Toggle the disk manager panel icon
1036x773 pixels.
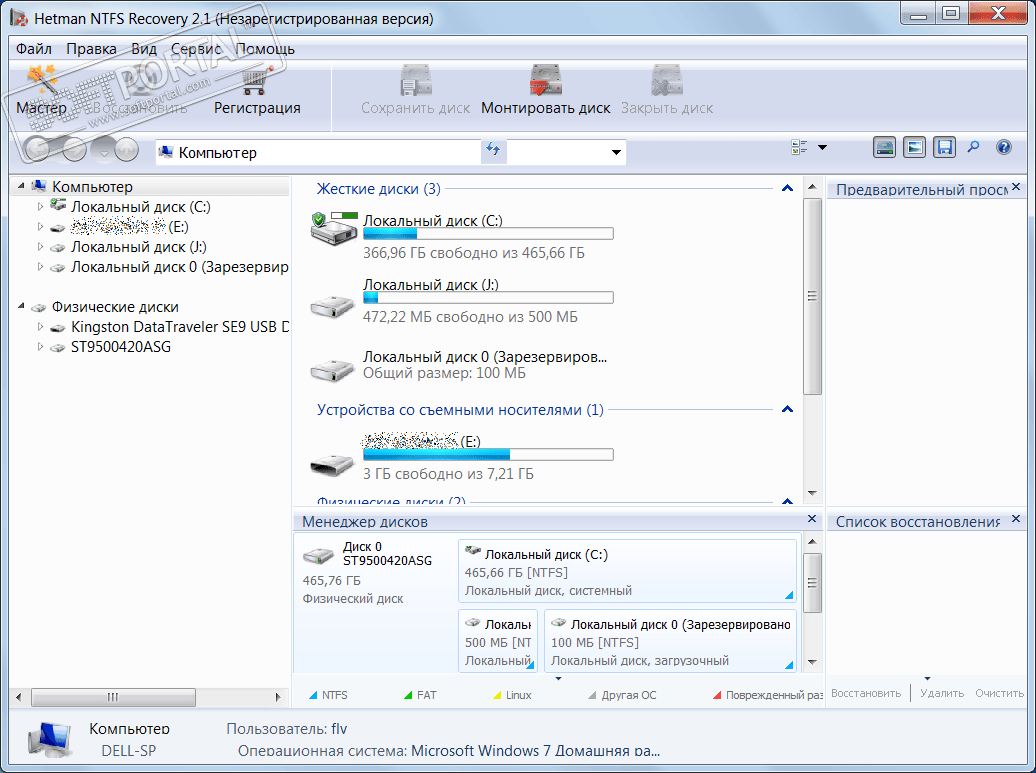click(884, 147)
